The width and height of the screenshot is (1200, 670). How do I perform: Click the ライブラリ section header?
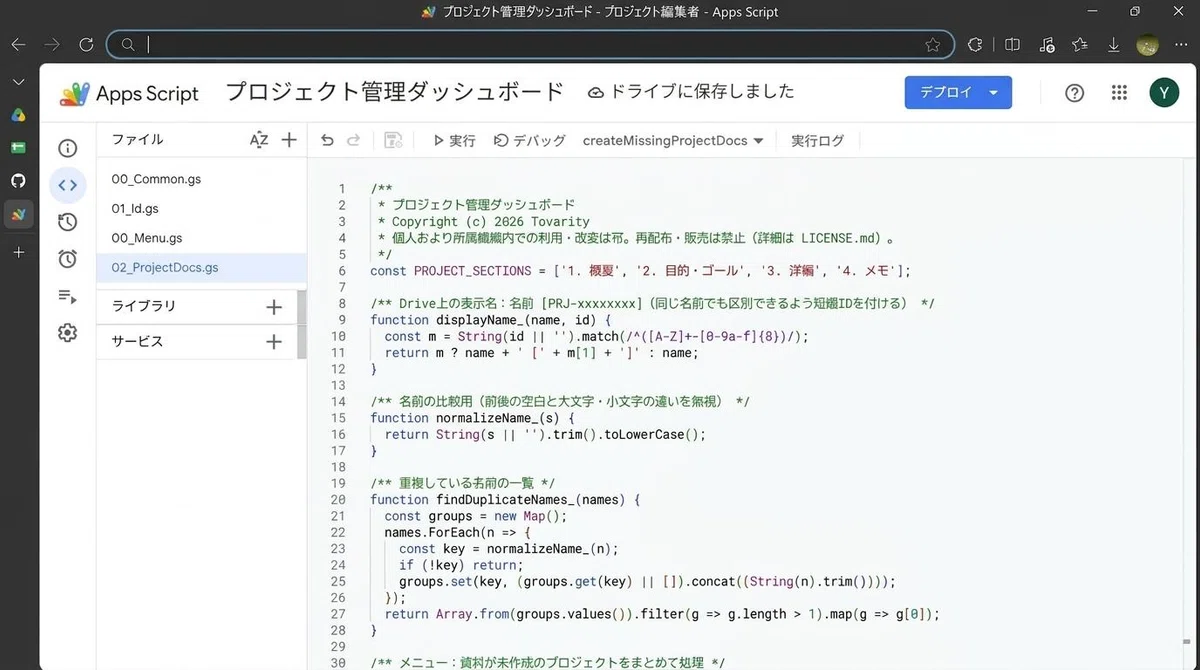click(x=144, y=306)
